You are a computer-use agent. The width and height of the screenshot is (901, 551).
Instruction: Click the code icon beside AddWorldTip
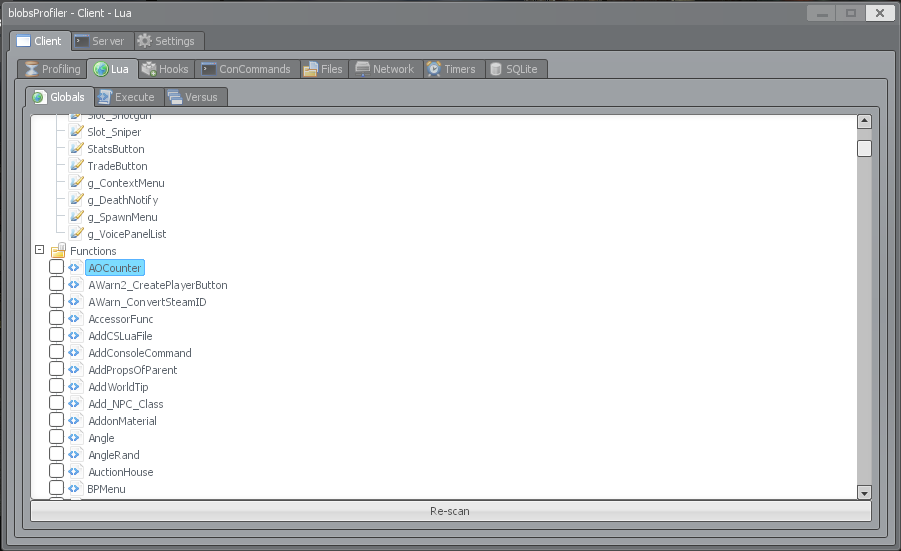75,387
